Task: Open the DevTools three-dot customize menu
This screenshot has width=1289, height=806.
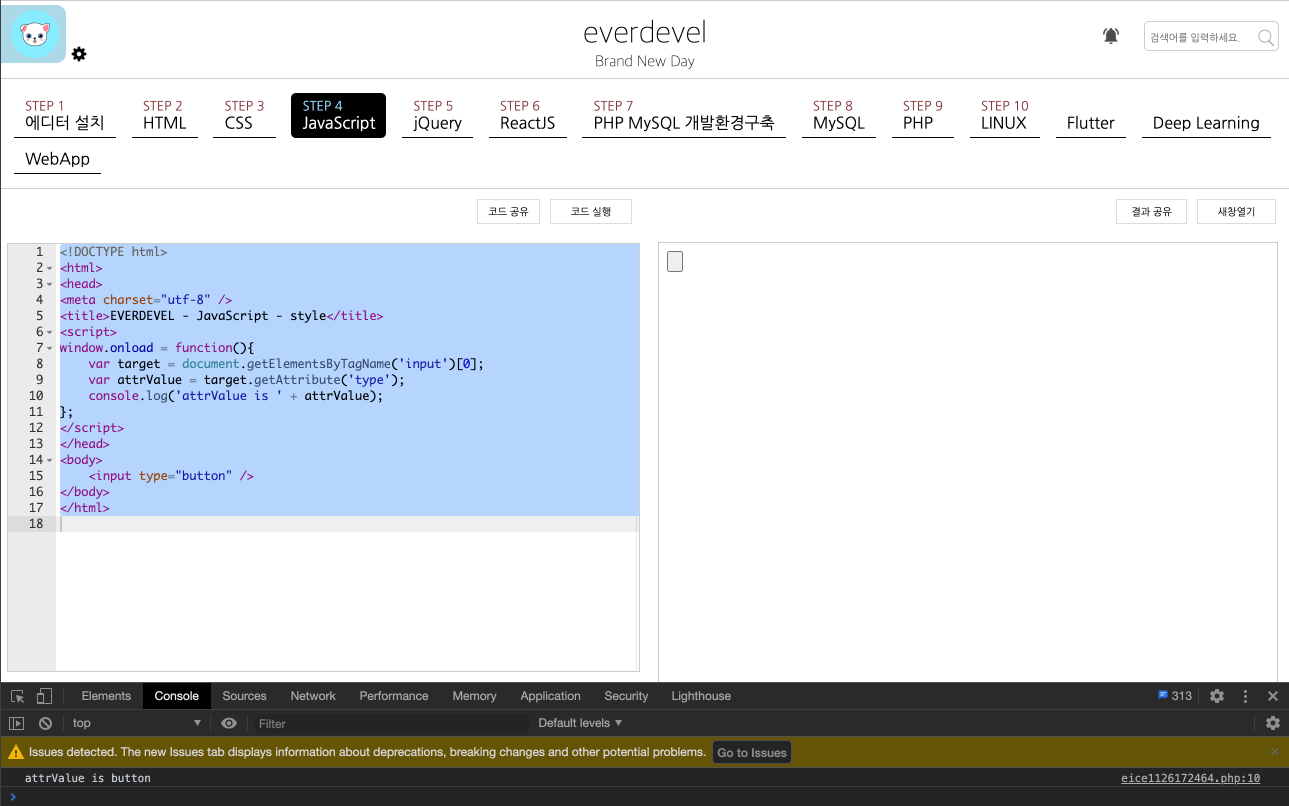Action: coord(1243,695)
